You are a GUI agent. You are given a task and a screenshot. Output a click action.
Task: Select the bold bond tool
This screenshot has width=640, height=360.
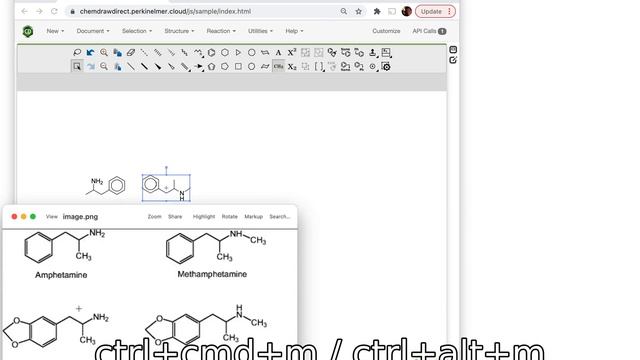point(144,66)
